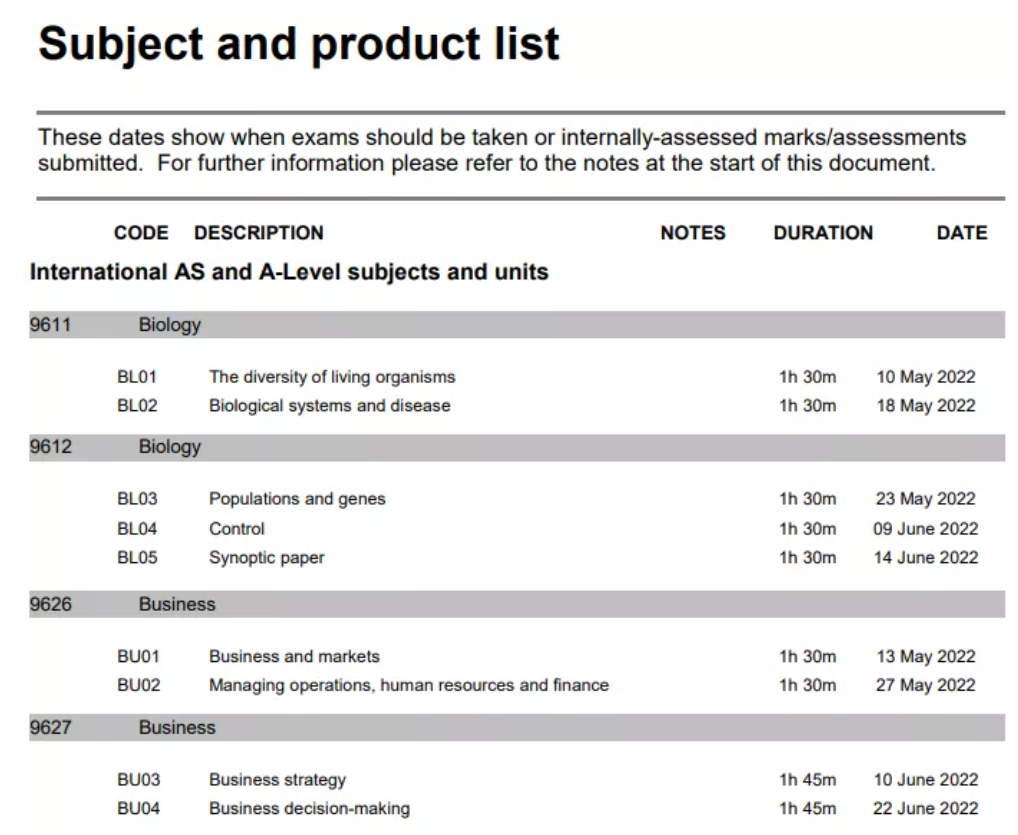Select the 9611 Biology subject row
The height and width of the screenshot is (835, 1018).
click(x=517, y=325)
